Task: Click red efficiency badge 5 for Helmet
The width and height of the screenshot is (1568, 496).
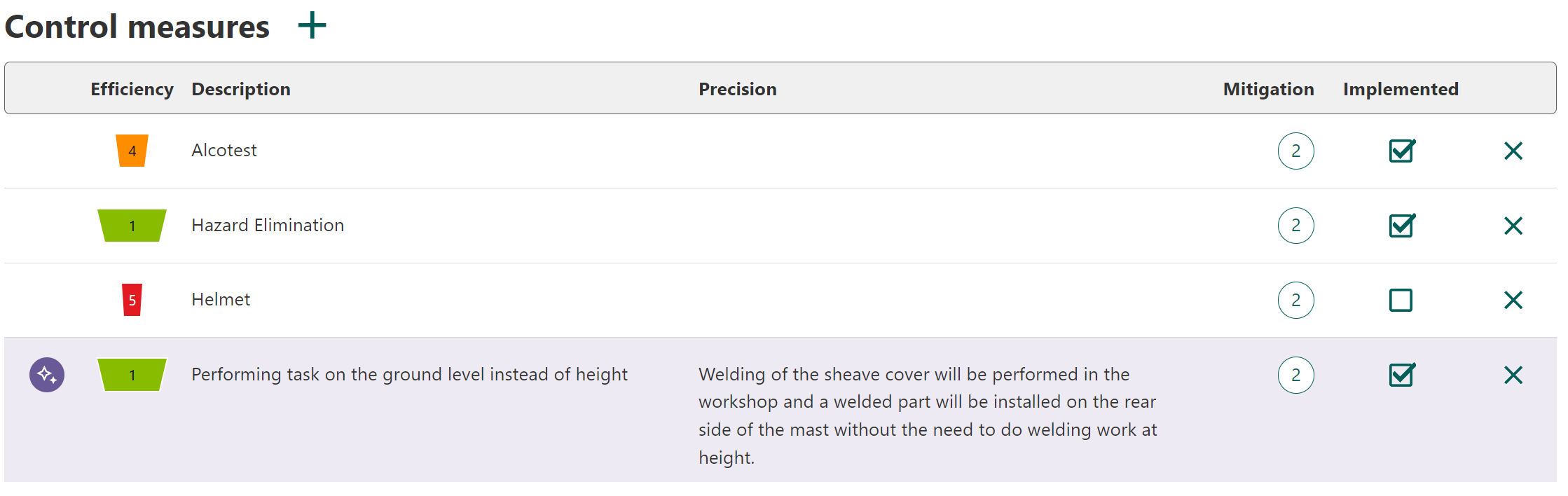Action: 132,300
